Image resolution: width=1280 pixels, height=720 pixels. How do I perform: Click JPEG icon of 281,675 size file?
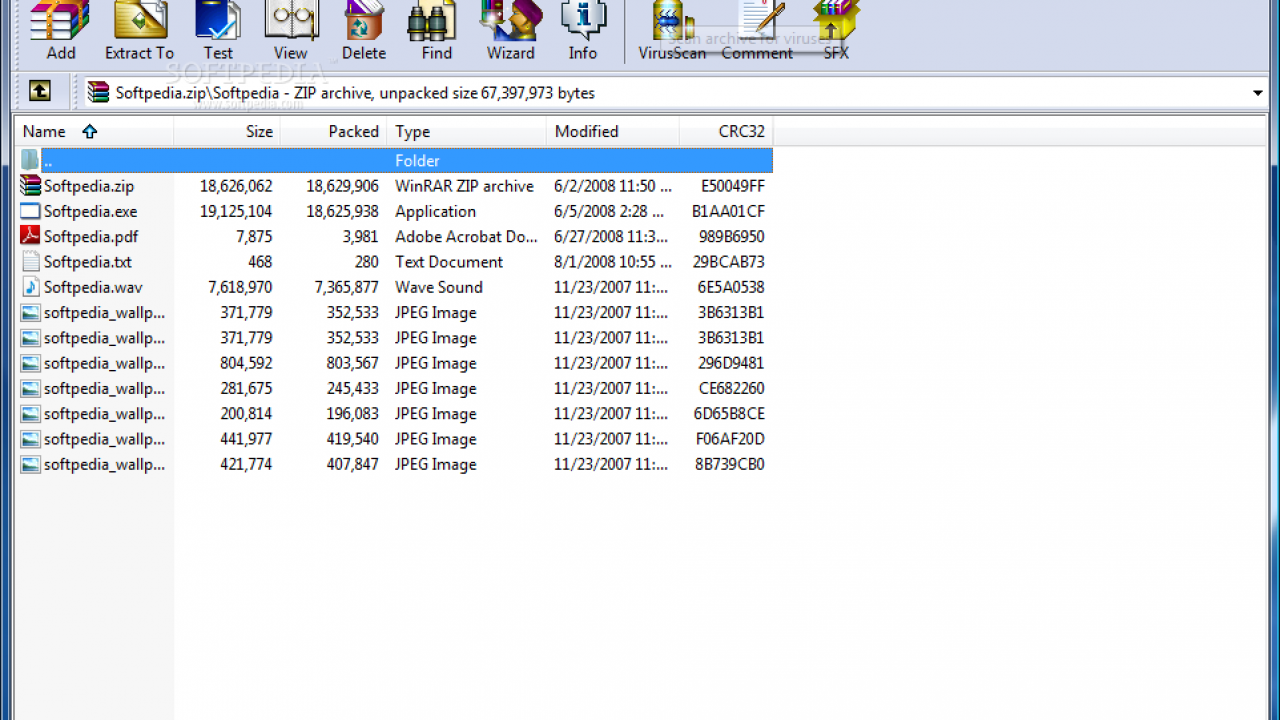click(x=30, y=388)
